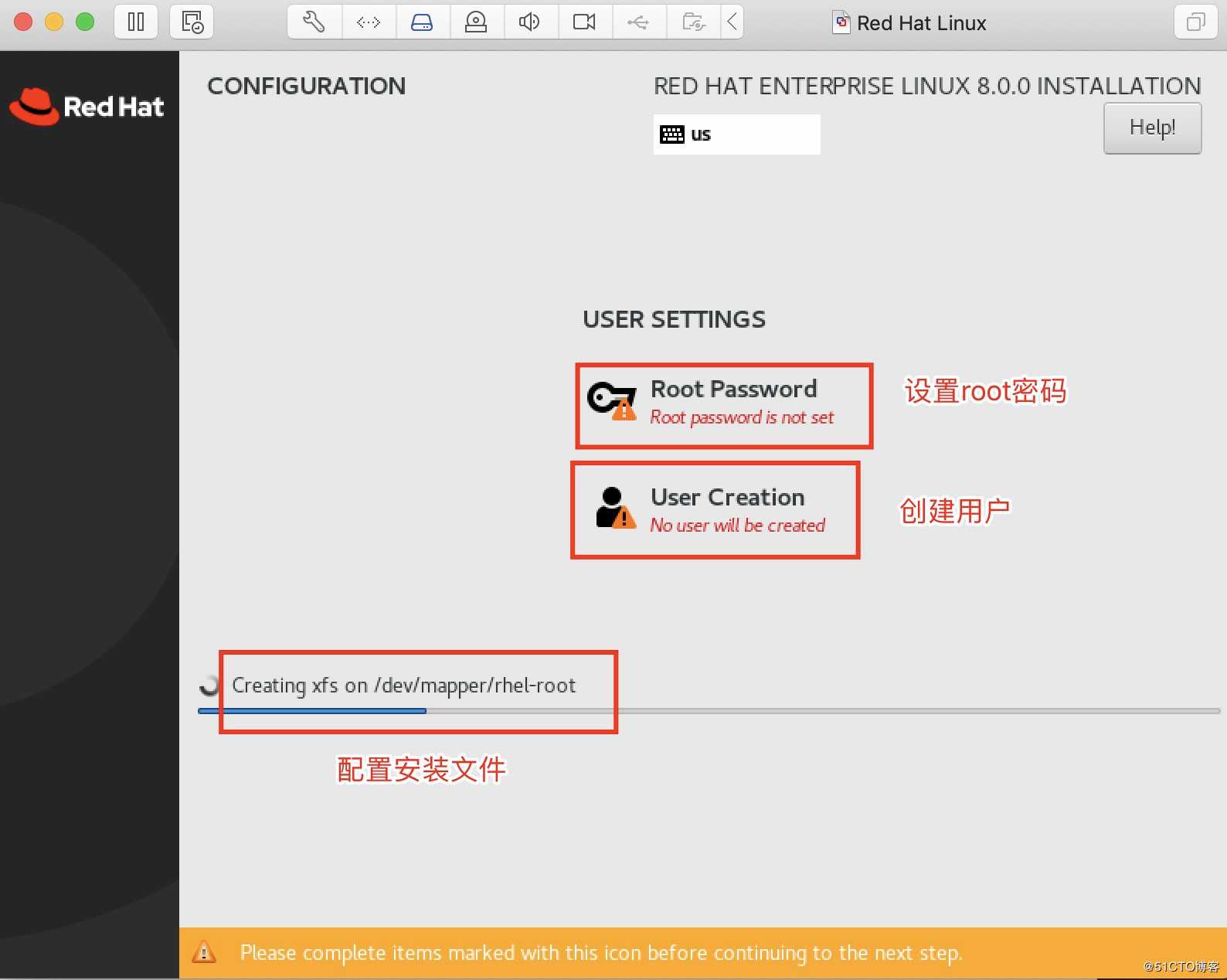Click the Help! button
This screenshot has height=980, width=1227.
[x=1152, y=128]
